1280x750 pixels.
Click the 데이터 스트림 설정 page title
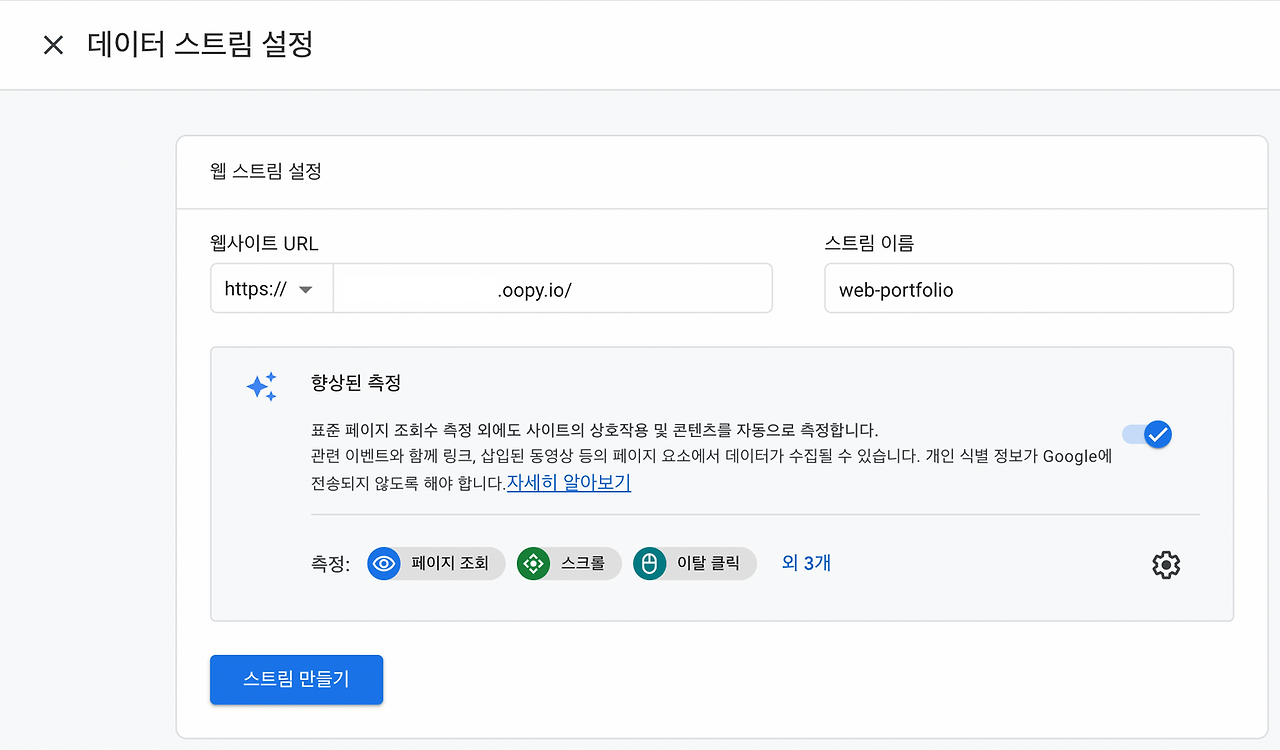[x=200, y=45]
